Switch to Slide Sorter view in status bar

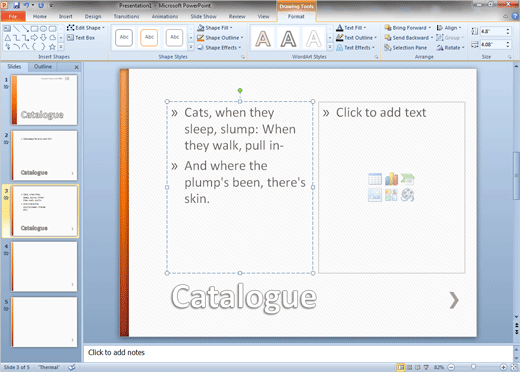(410, 367)
